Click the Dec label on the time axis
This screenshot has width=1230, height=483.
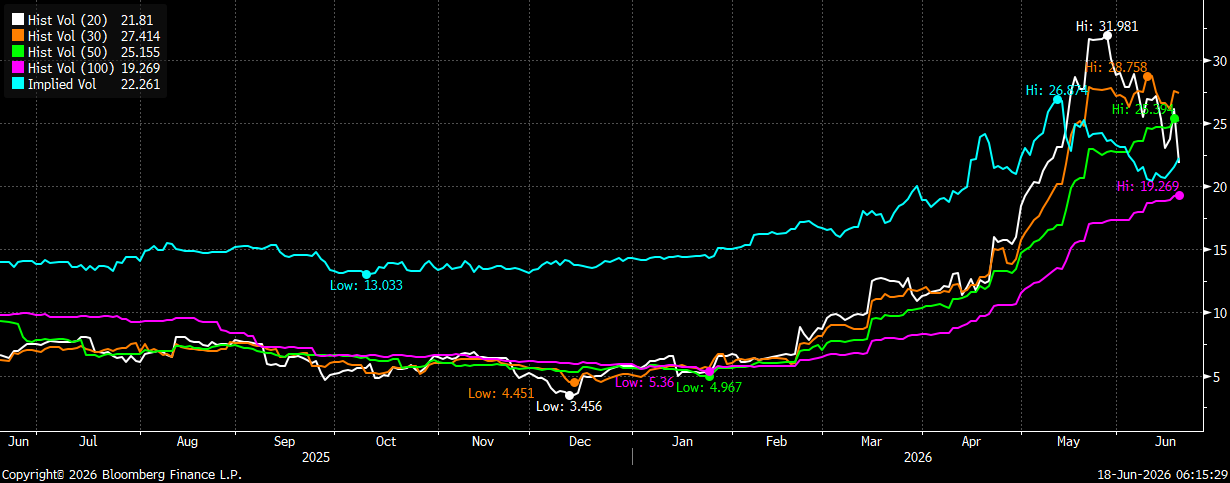coord(579,440)
